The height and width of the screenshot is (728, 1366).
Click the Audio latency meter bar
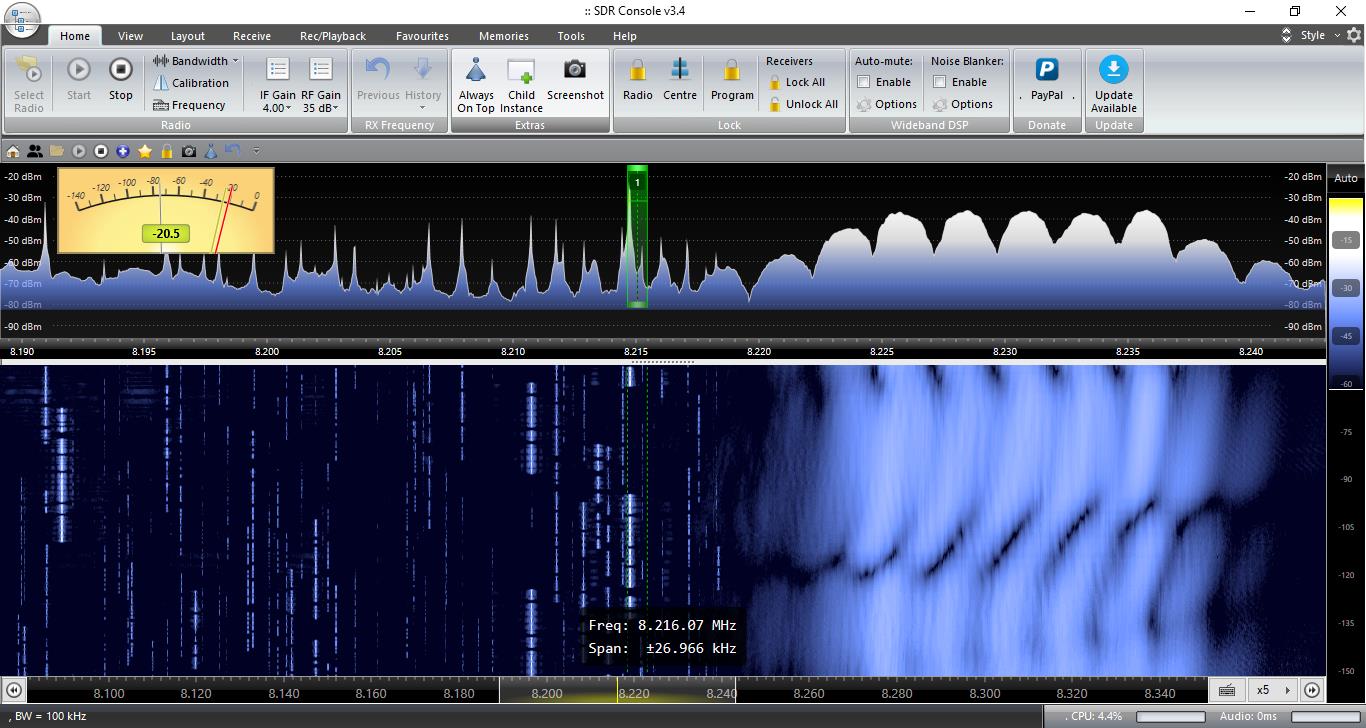[x=1325, y=717]
